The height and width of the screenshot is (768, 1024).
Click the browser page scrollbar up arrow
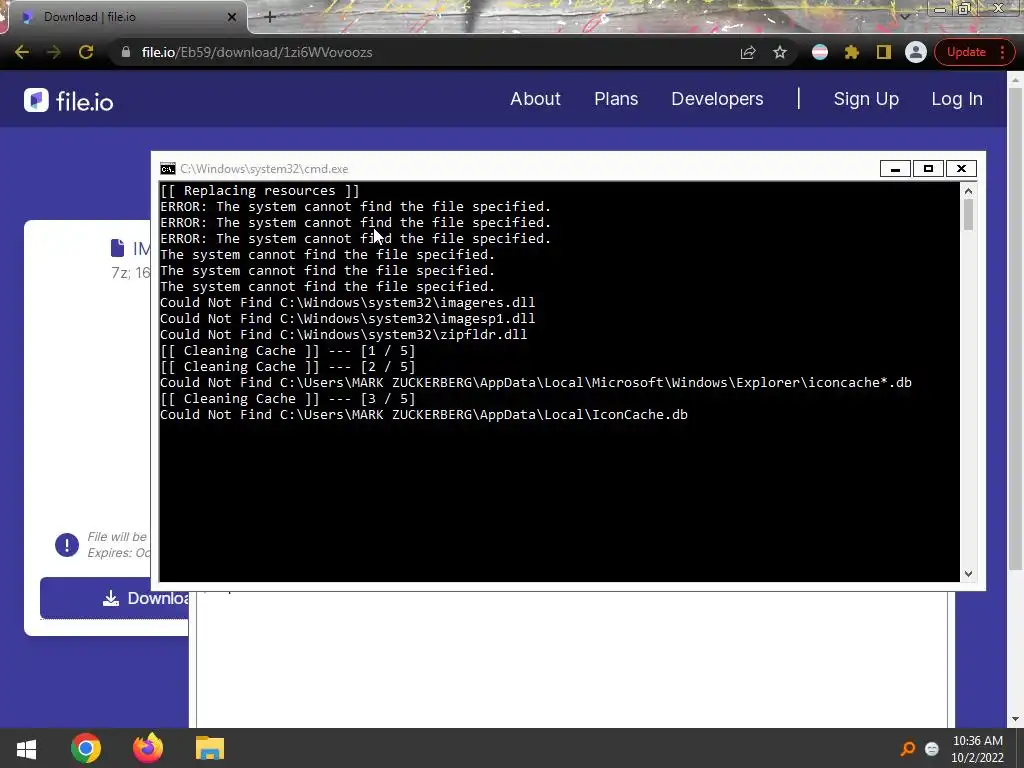(x=1015, y=78)
